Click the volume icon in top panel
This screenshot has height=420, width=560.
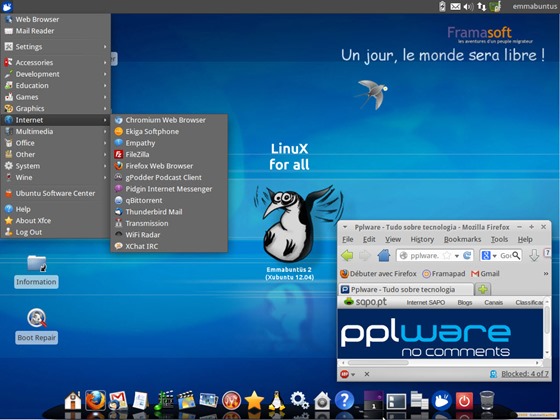pos(468,6)
